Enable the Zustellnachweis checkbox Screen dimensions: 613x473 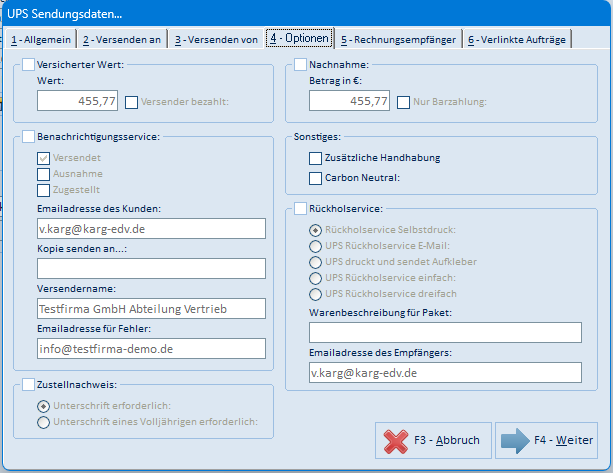pyautogui.click(x=28, y=385)
